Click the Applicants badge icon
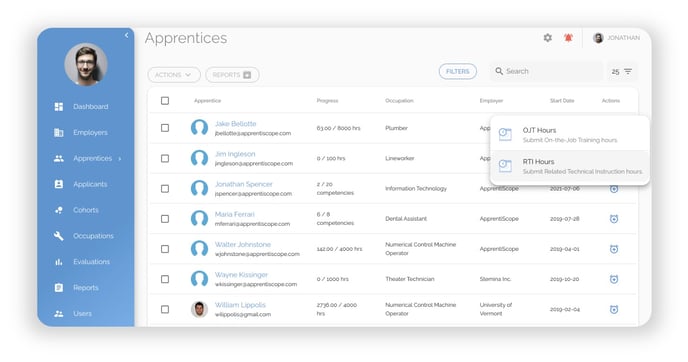The height and width of the screenshot is (362, 688). 59,184
